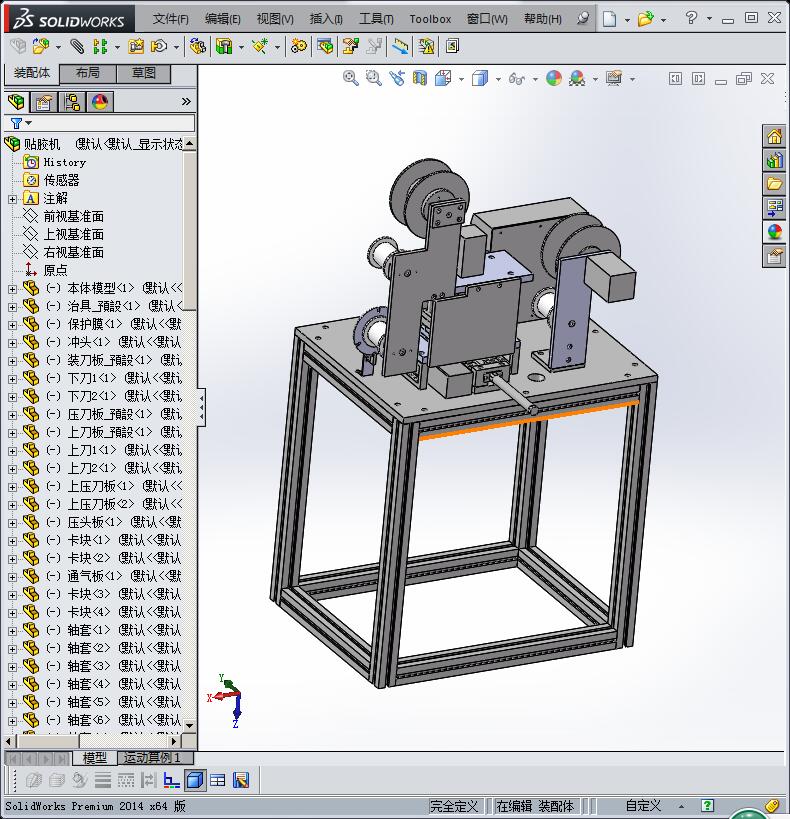Select the 上视基准面 plane
This screenshot has height=819, width=790.
click(73, 235)
